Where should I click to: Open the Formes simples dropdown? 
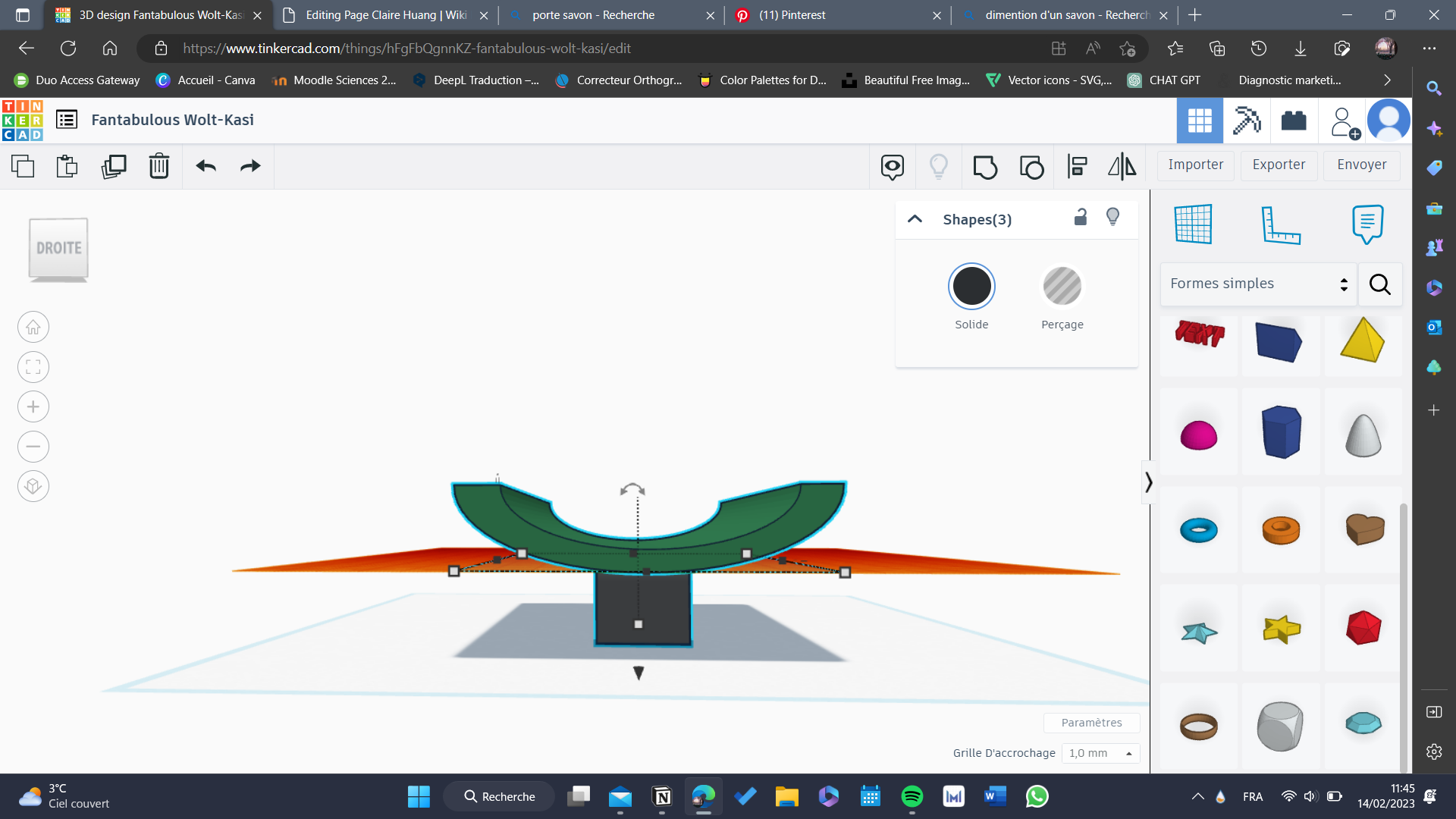pos(1259,284)
